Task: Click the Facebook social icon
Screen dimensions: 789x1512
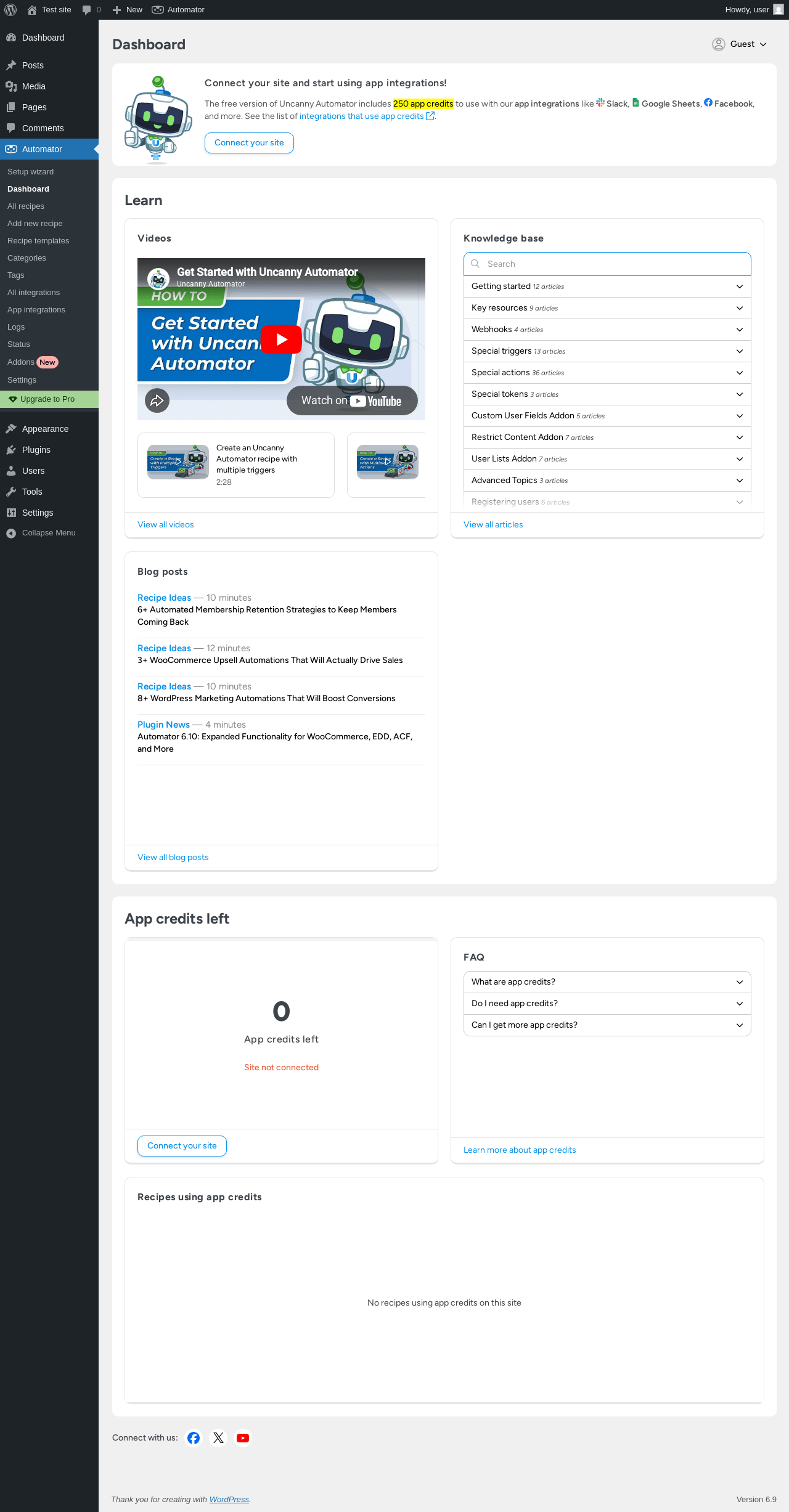Action: (194, 1438)
